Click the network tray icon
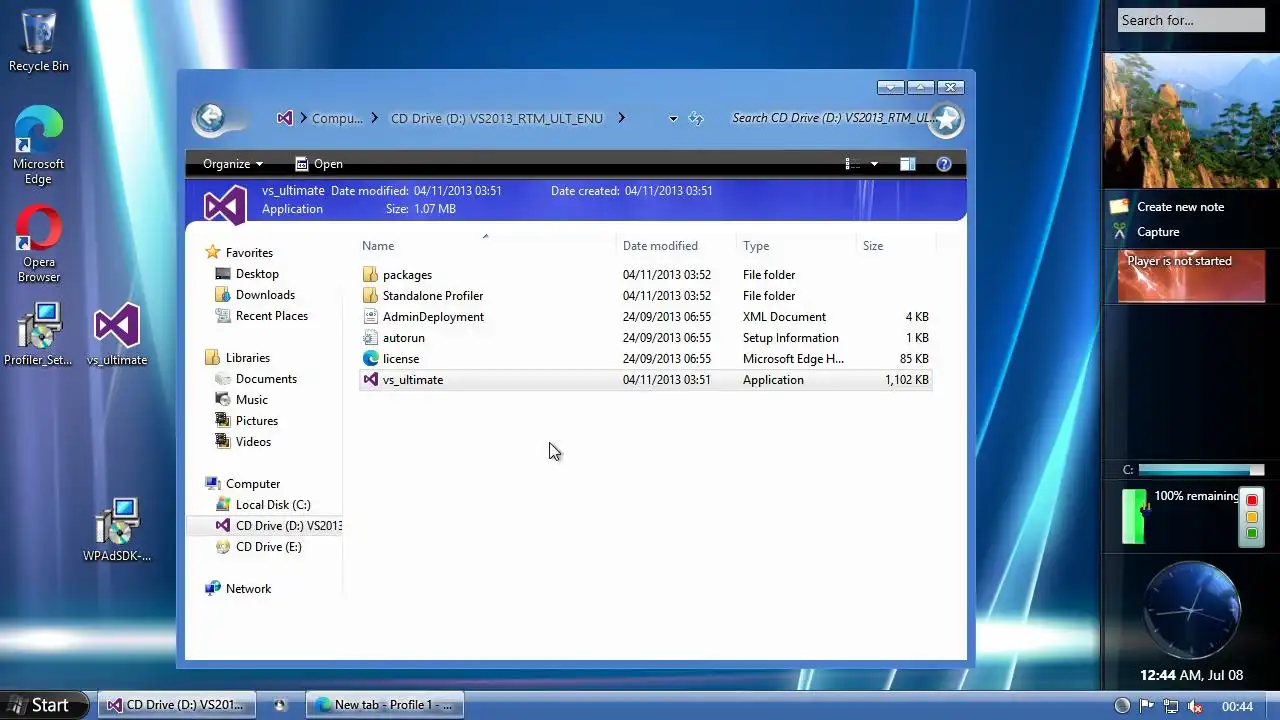The height and width of the screenshot is (720, 1280). click(1171, 706)
